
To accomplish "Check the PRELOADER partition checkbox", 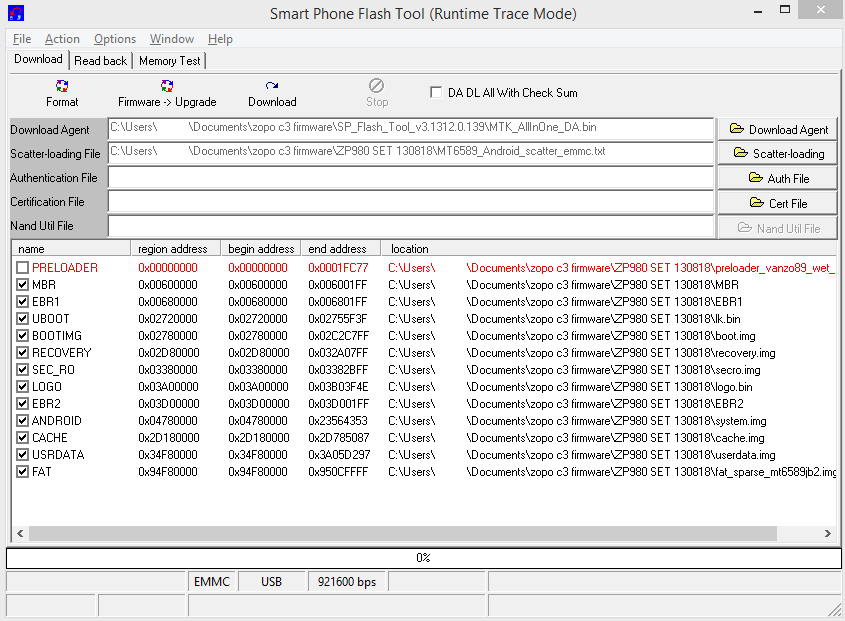I will 22,267.
